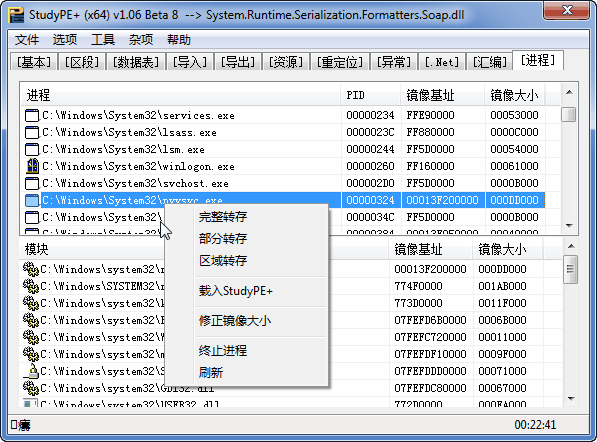
Task: Switch to the [异常] tab
Action: 394,62
